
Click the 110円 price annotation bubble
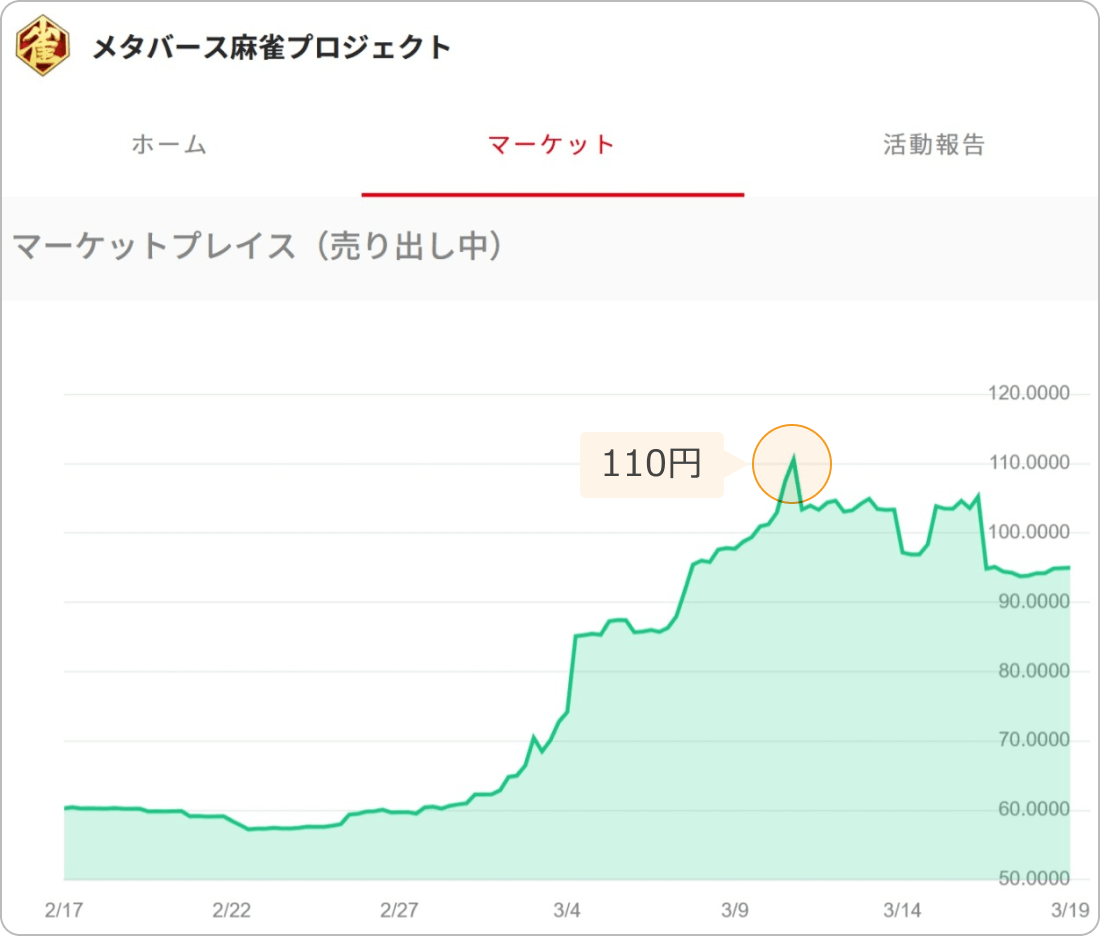(652, 464)
